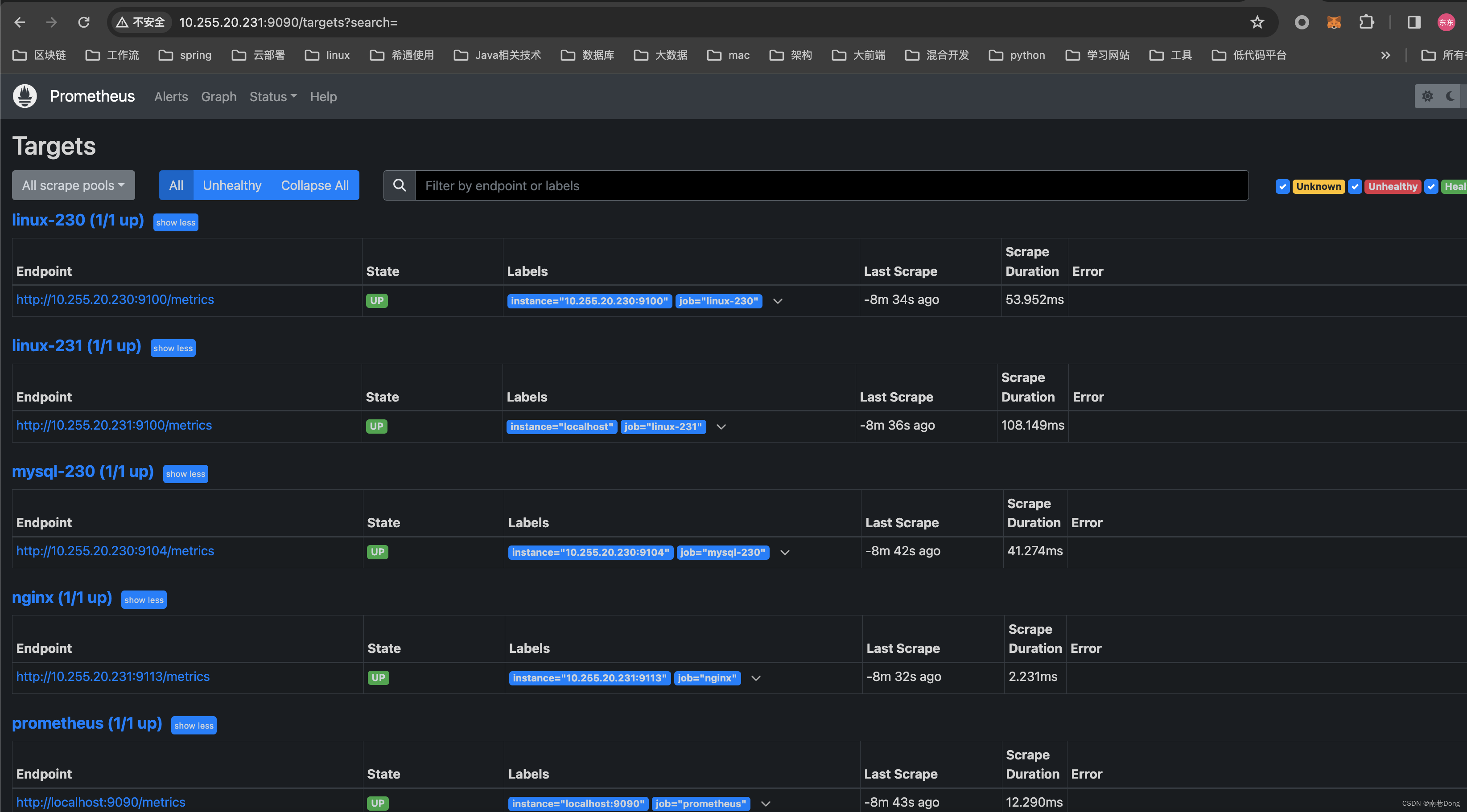The height and width of the screenshot is (812, 1467).
Task: Click the Collapse All button
Action: pos(314,184)
